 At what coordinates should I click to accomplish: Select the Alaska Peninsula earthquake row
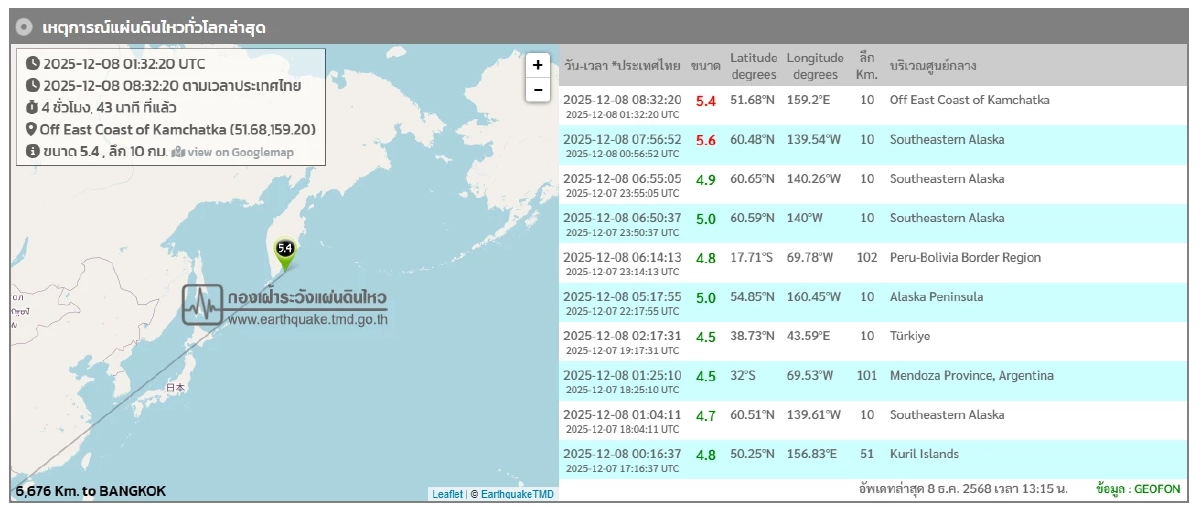click(870, 302)
